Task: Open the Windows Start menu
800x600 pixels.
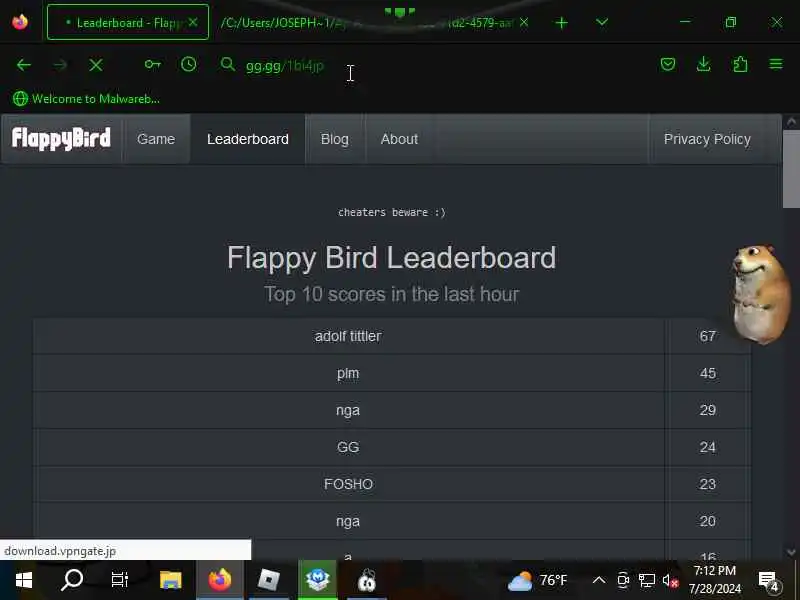Action: tap(23, 580)
